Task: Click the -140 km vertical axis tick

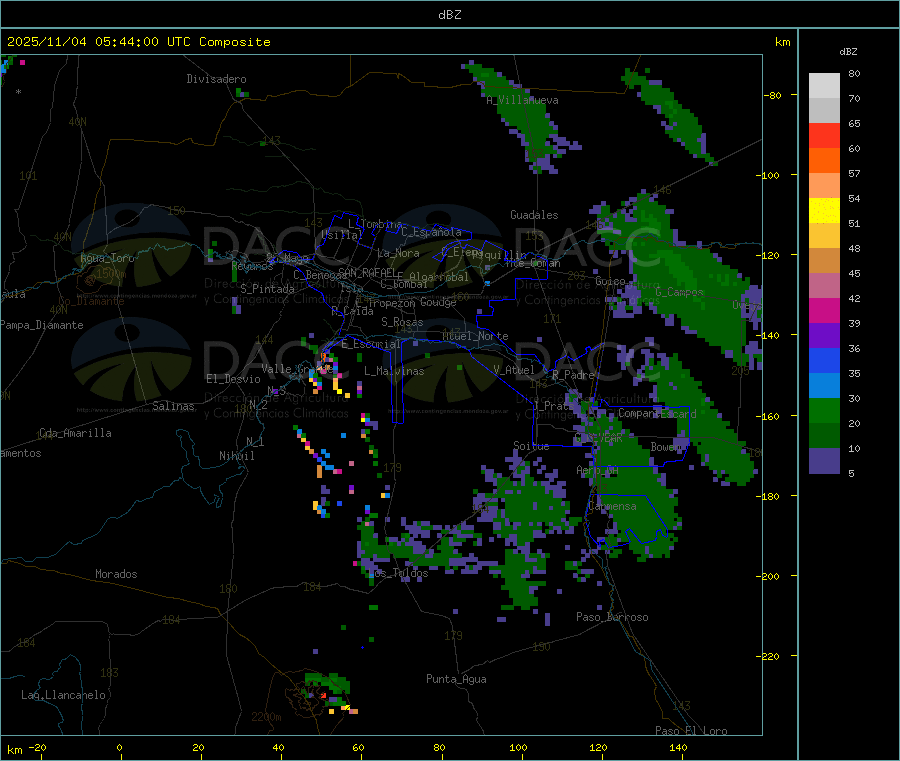Action: point(767,335)
